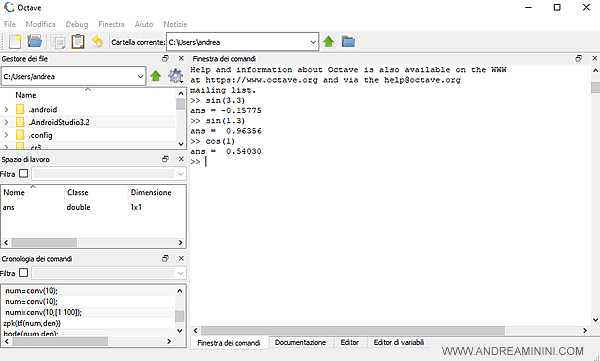Image resolution: width=600 pixels, height=361 pixels.
Task: Open the Debug menu
Action: (77, 24)
